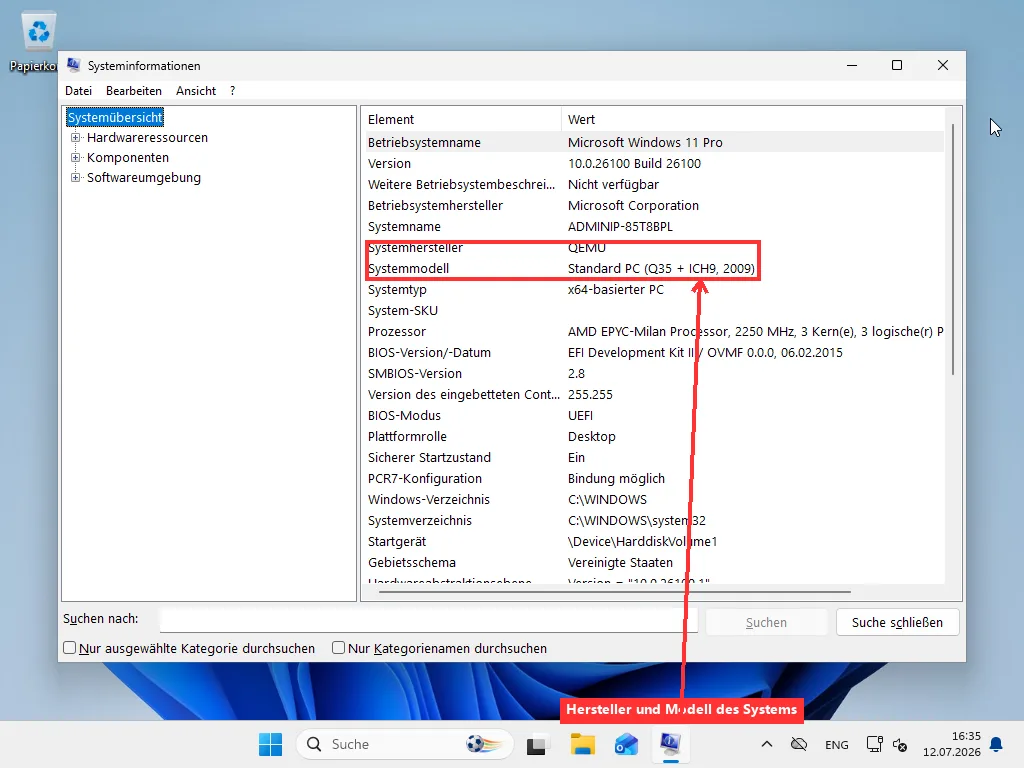Open Task View on the taskbar

(x=536, y=744)
